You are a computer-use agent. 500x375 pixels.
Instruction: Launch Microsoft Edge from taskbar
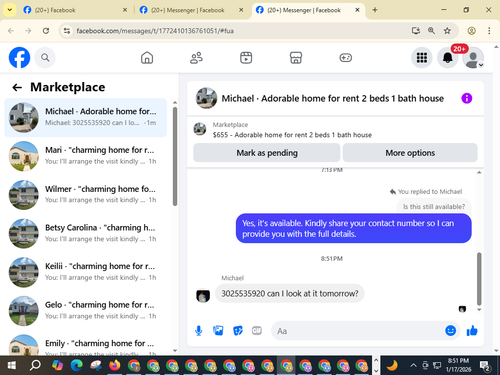(x=76, y=366)
